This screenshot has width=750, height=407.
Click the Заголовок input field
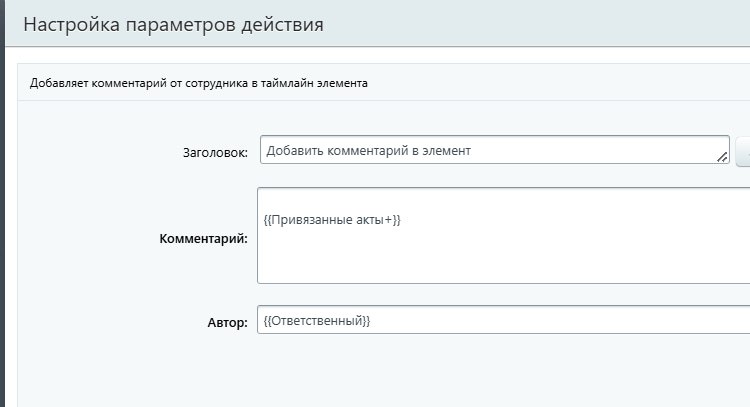(600, 150)
